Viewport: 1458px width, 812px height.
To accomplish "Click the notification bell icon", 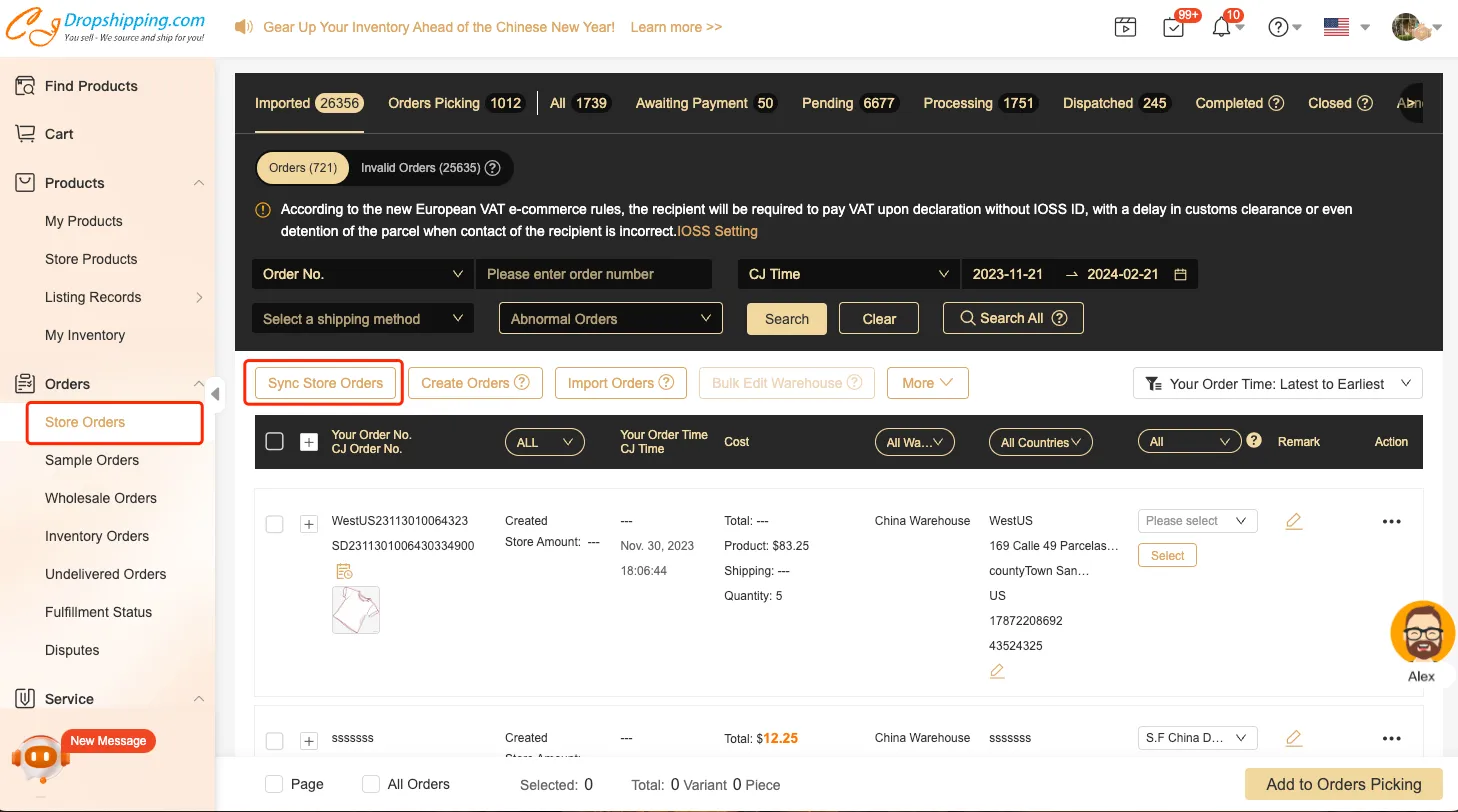I will [x=1221, y=27].
